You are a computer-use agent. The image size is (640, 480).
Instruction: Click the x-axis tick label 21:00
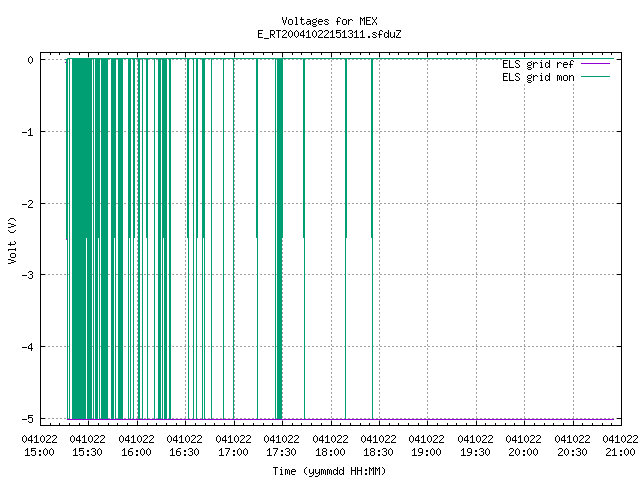[620, 452]
